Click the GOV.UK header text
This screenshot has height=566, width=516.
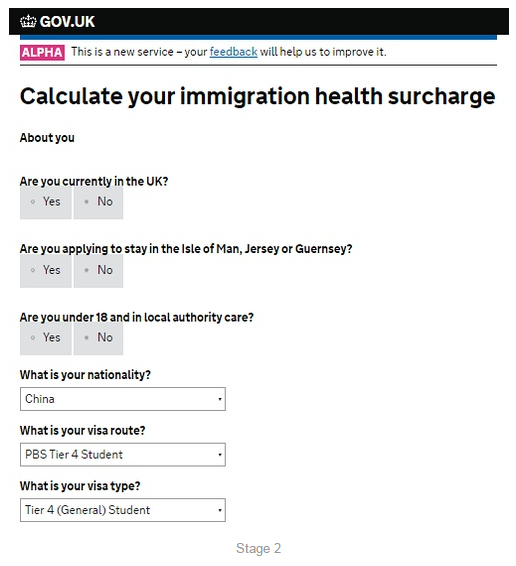point(67,22)
